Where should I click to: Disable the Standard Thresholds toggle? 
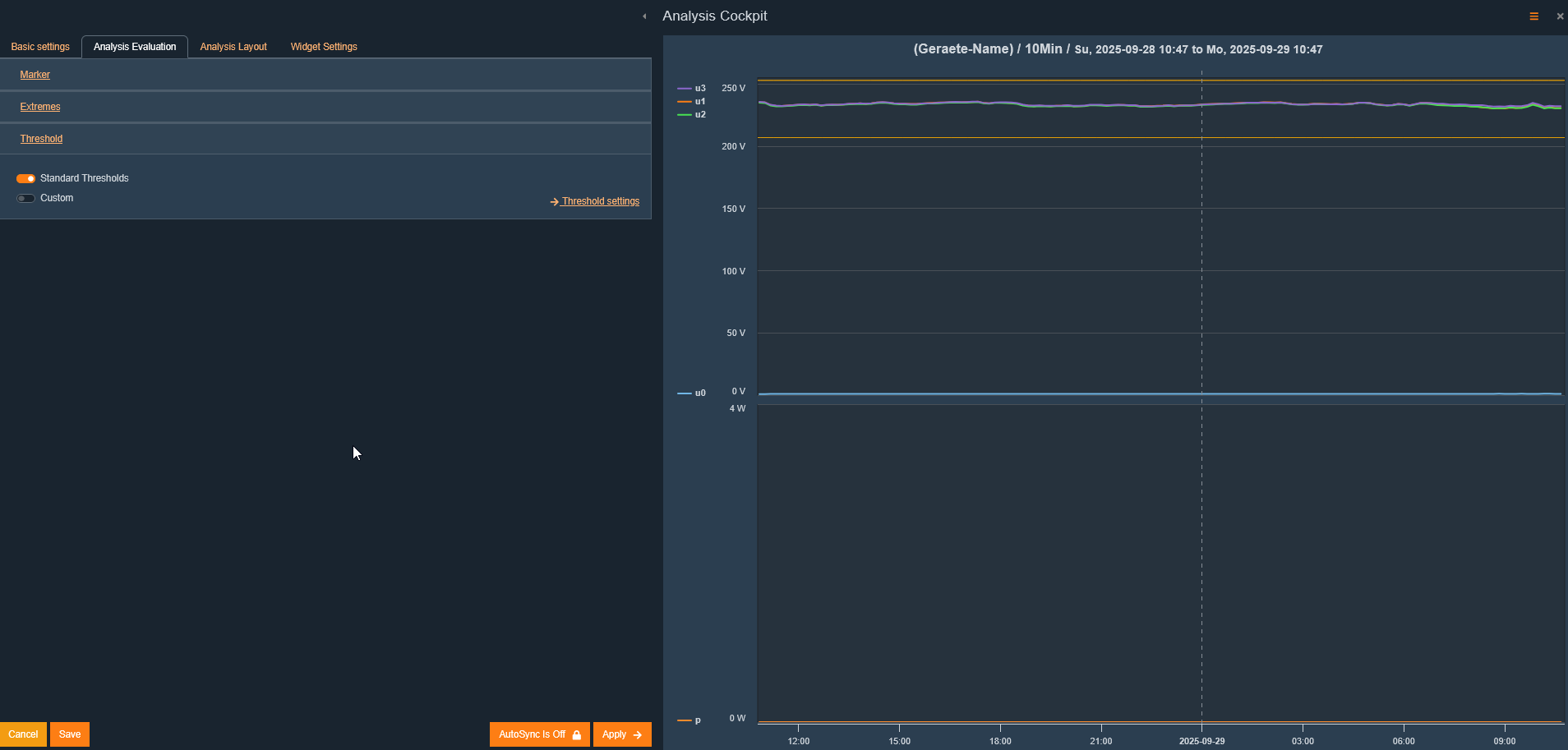tap(25, 178)
